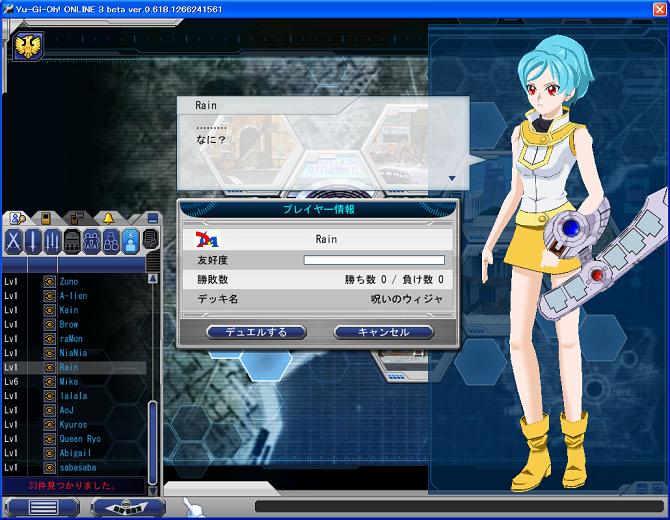Click the eye icon beside raMon

50,338
